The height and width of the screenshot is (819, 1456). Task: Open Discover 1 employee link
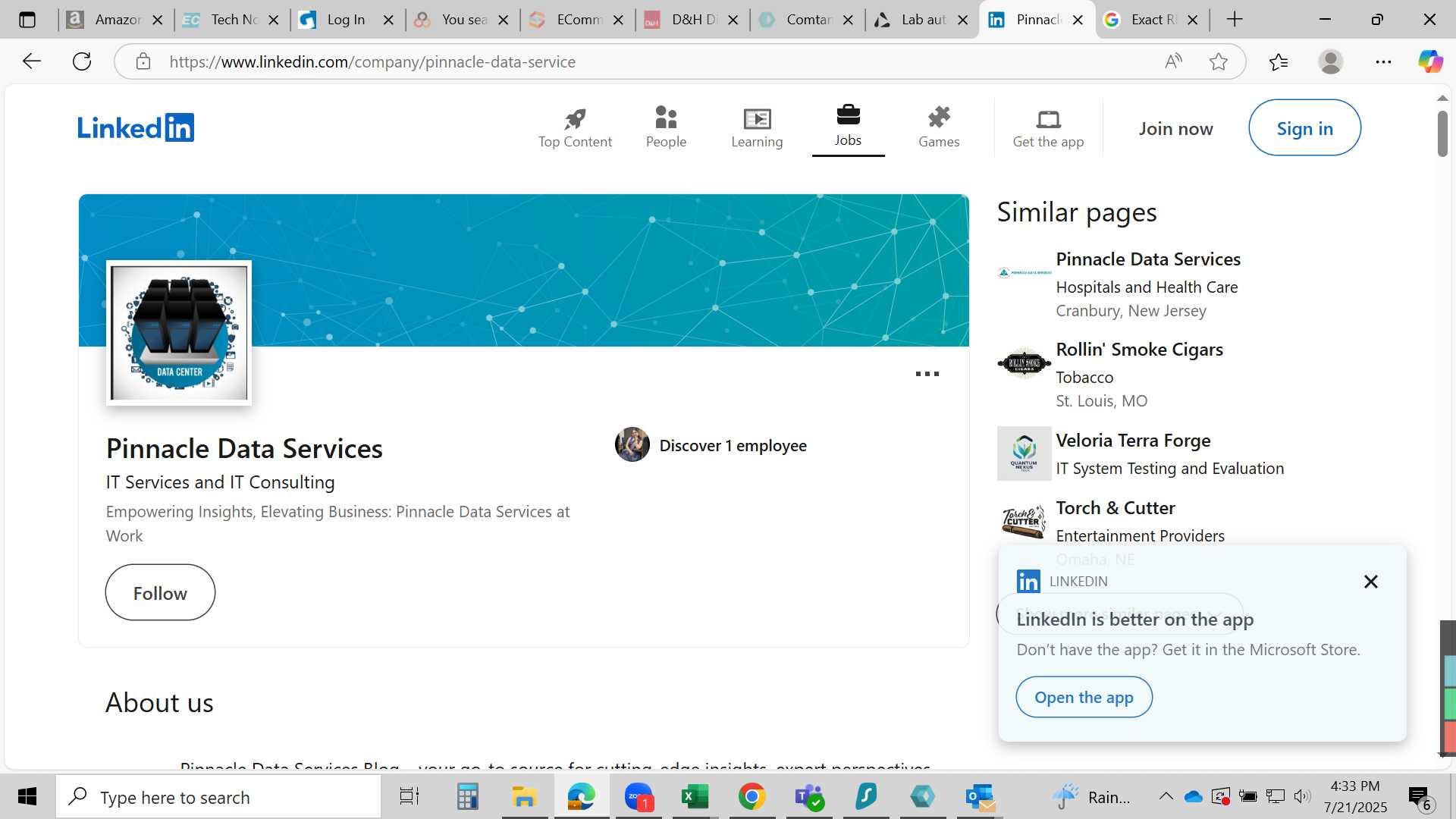733,445
